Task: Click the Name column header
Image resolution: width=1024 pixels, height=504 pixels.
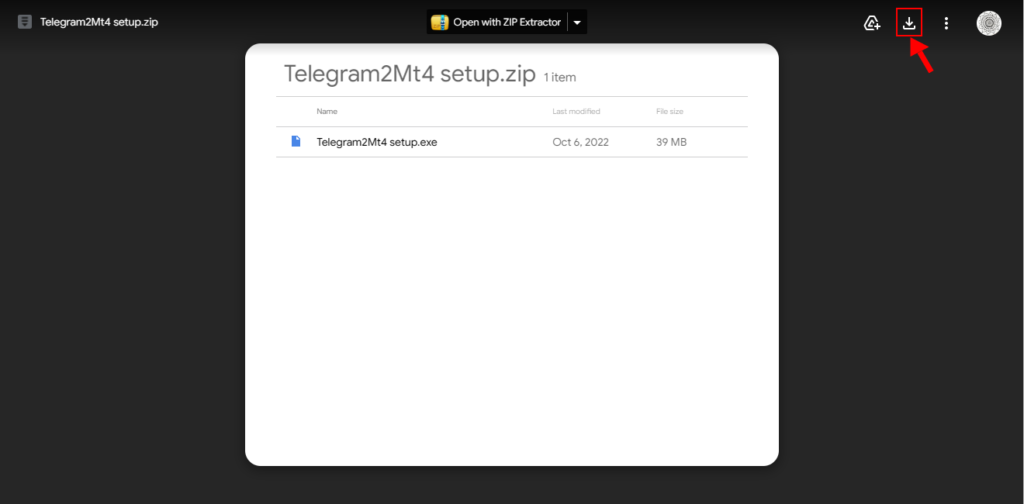Action: coord(327,111)
